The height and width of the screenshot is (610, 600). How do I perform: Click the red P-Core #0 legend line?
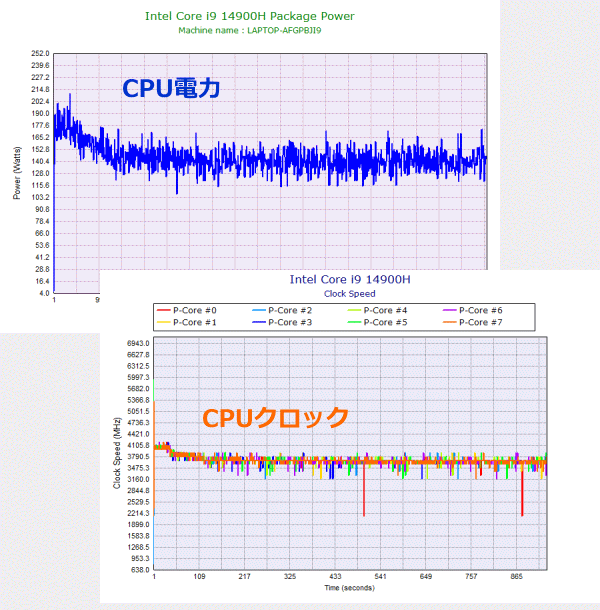tap(163, 310)
